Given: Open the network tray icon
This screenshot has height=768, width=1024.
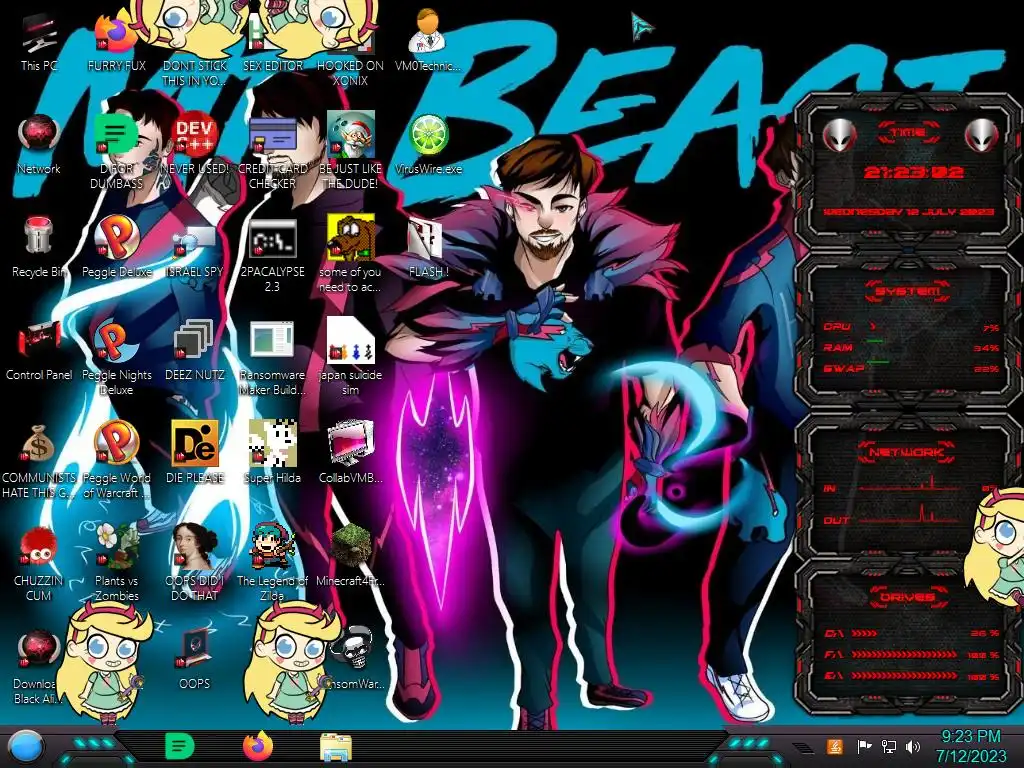Looking at the screenshot, I should [x=888, y=746].
